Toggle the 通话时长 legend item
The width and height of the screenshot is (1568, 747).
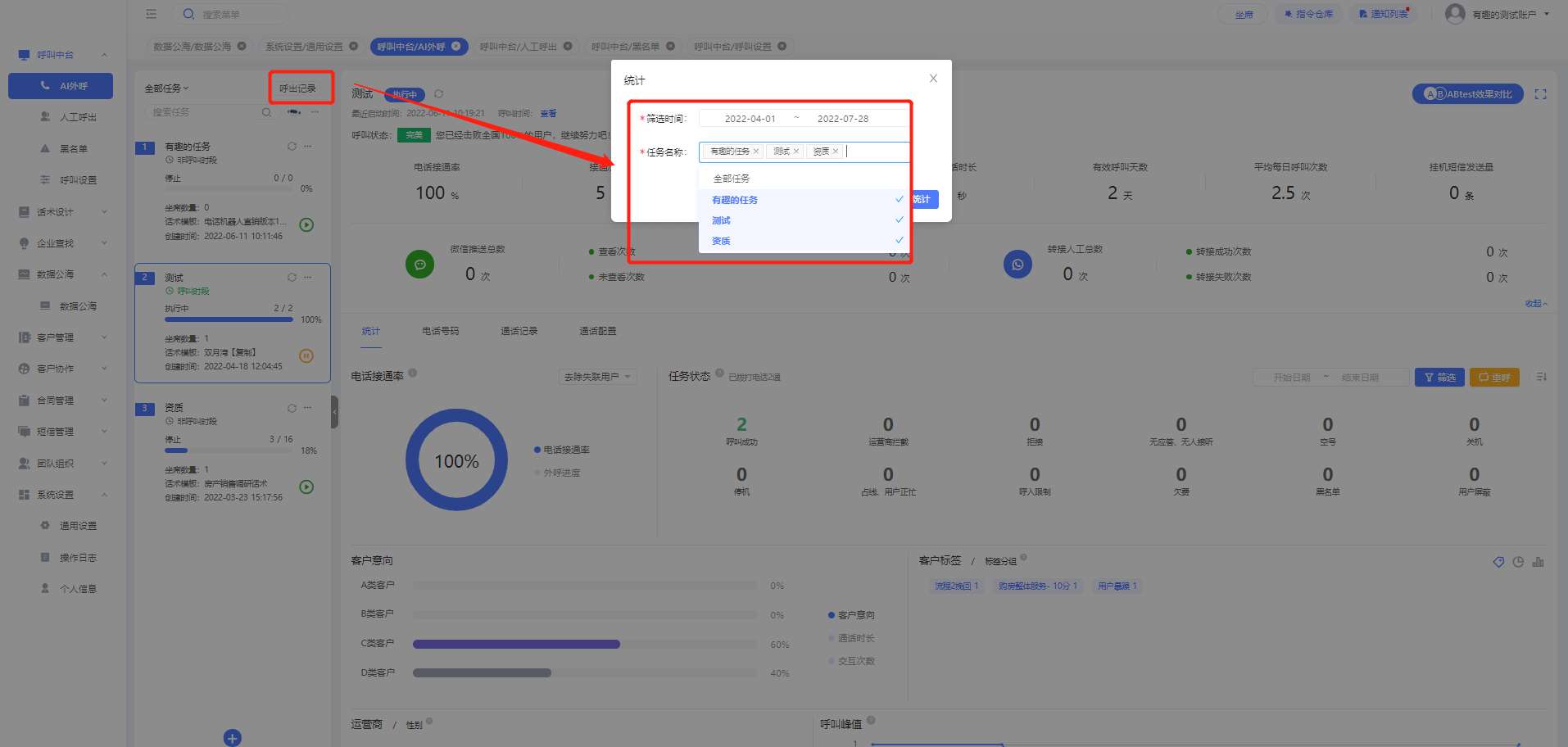click(x=851, y=638)
